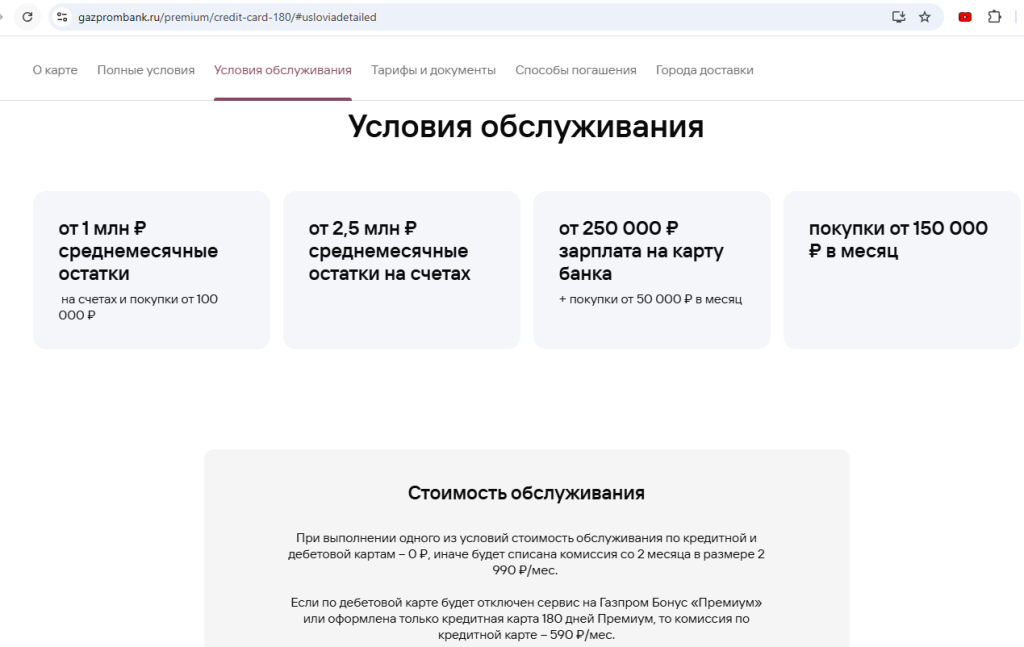Screen dimensions: 1024x647
Task: Click the от 2,5 млн ₽ остатки card
Action: tap(401, 270)
